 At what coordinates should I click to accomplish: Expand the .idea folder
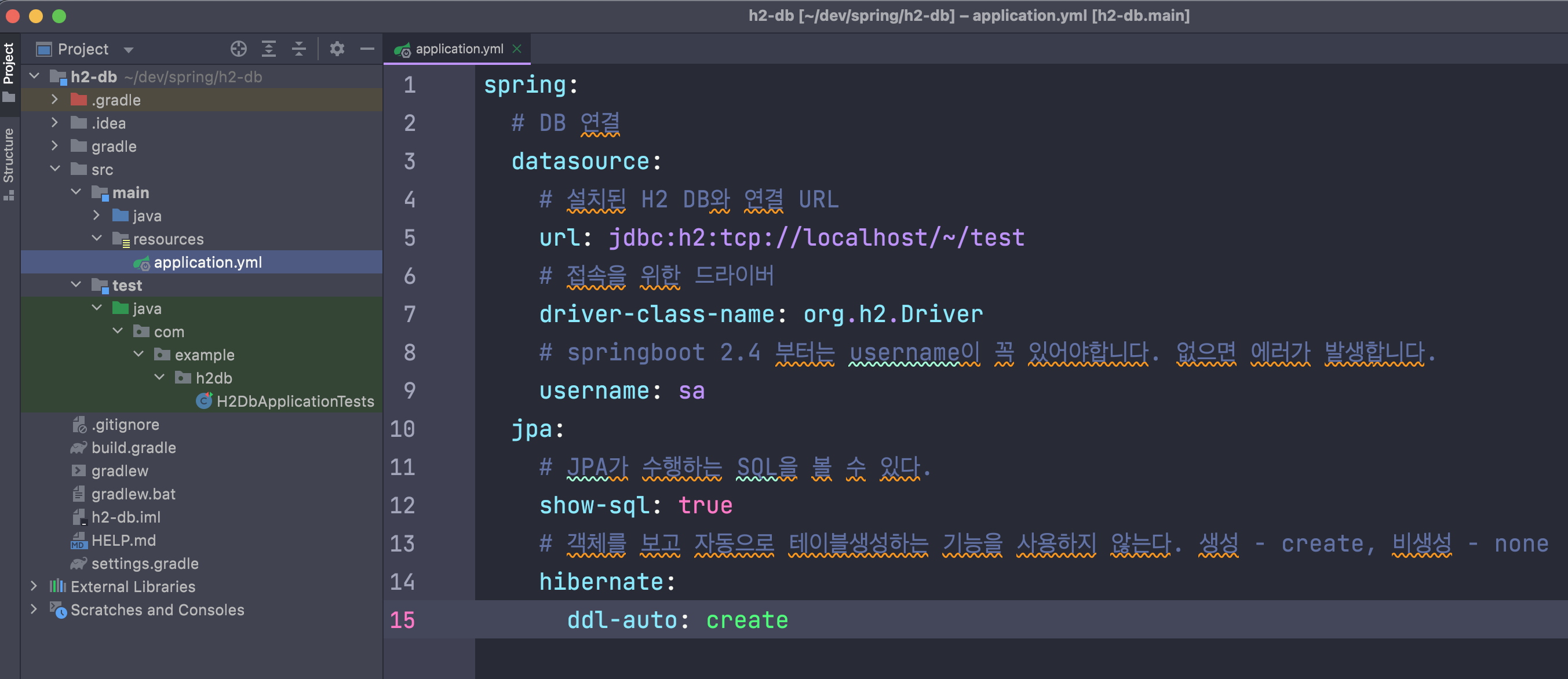[x=54, y=122]
